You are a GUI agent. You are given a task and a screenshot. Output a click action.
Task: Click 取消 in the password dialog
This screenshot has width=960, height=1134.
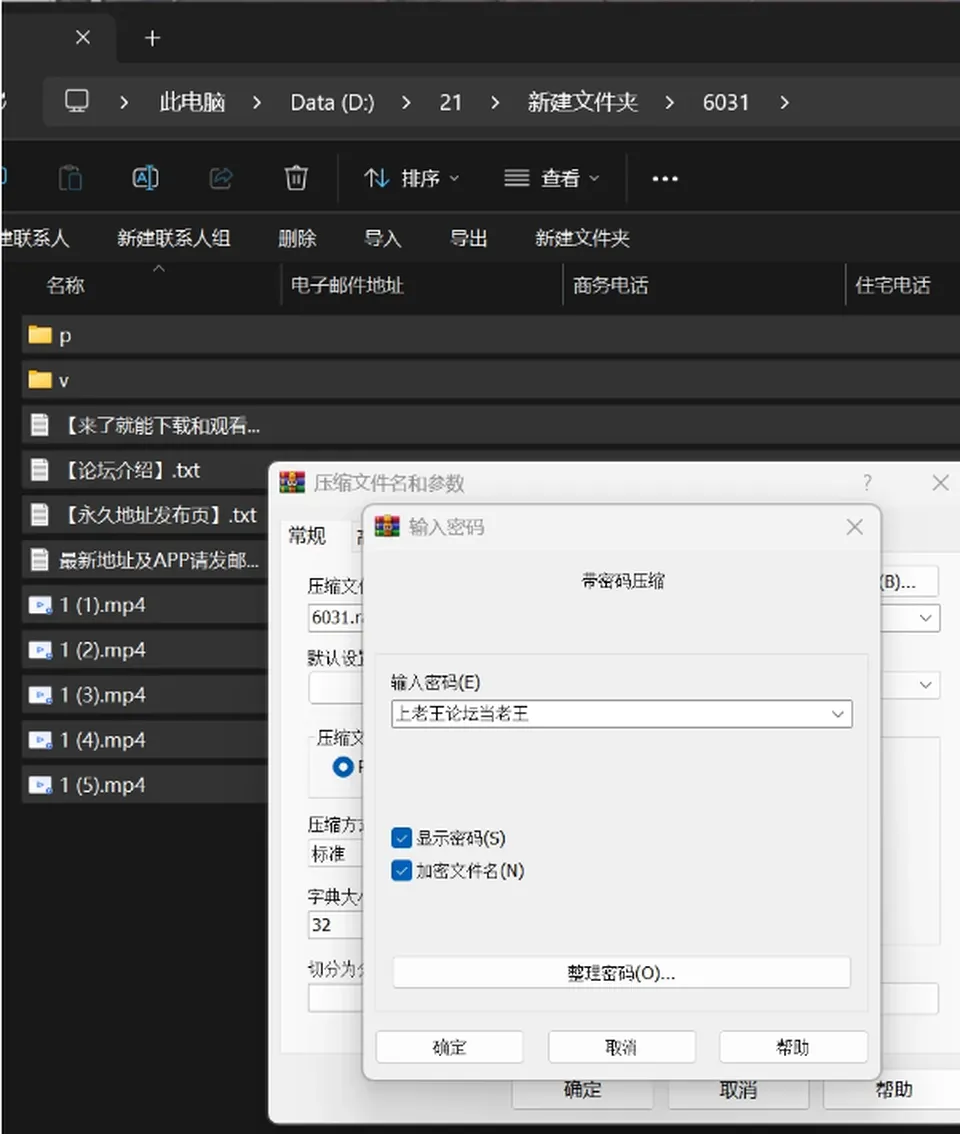[x=621, y=1047]
